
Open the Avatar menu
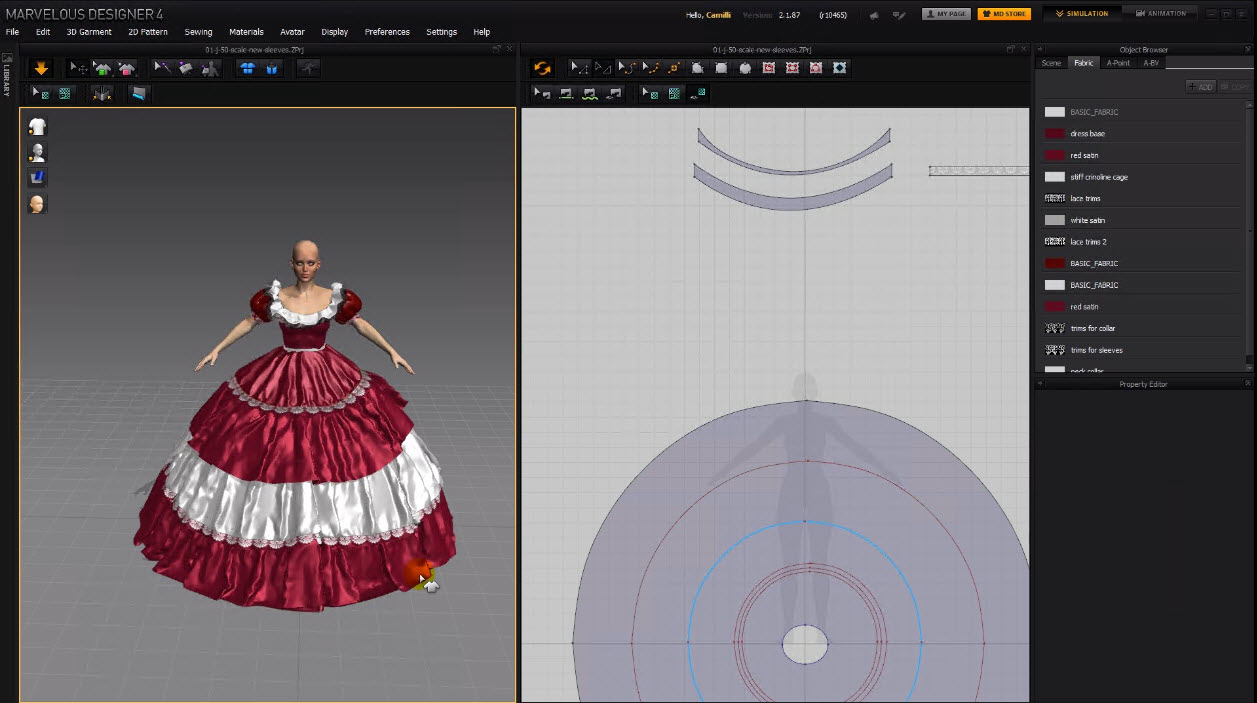click(292, 32)
